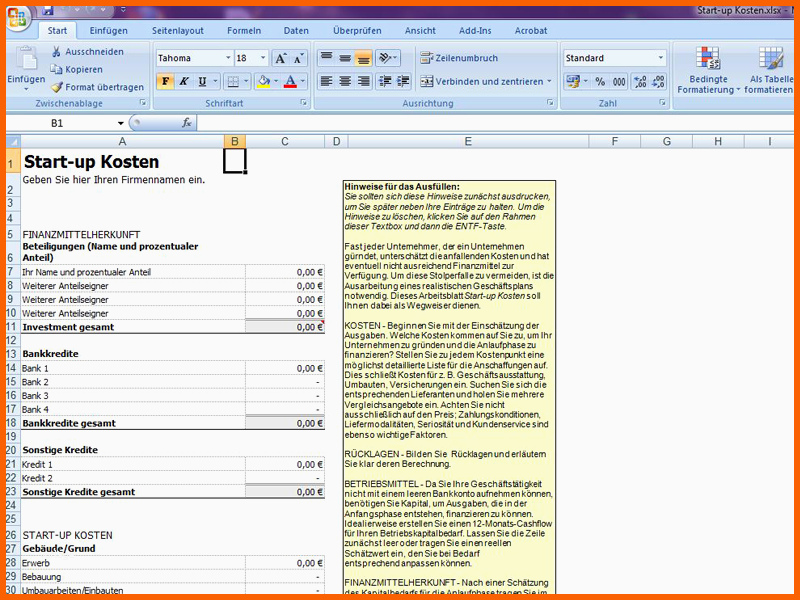
Task: Copy selection with Kopieren
Action: pyautogui.click(x=77, y=69)
